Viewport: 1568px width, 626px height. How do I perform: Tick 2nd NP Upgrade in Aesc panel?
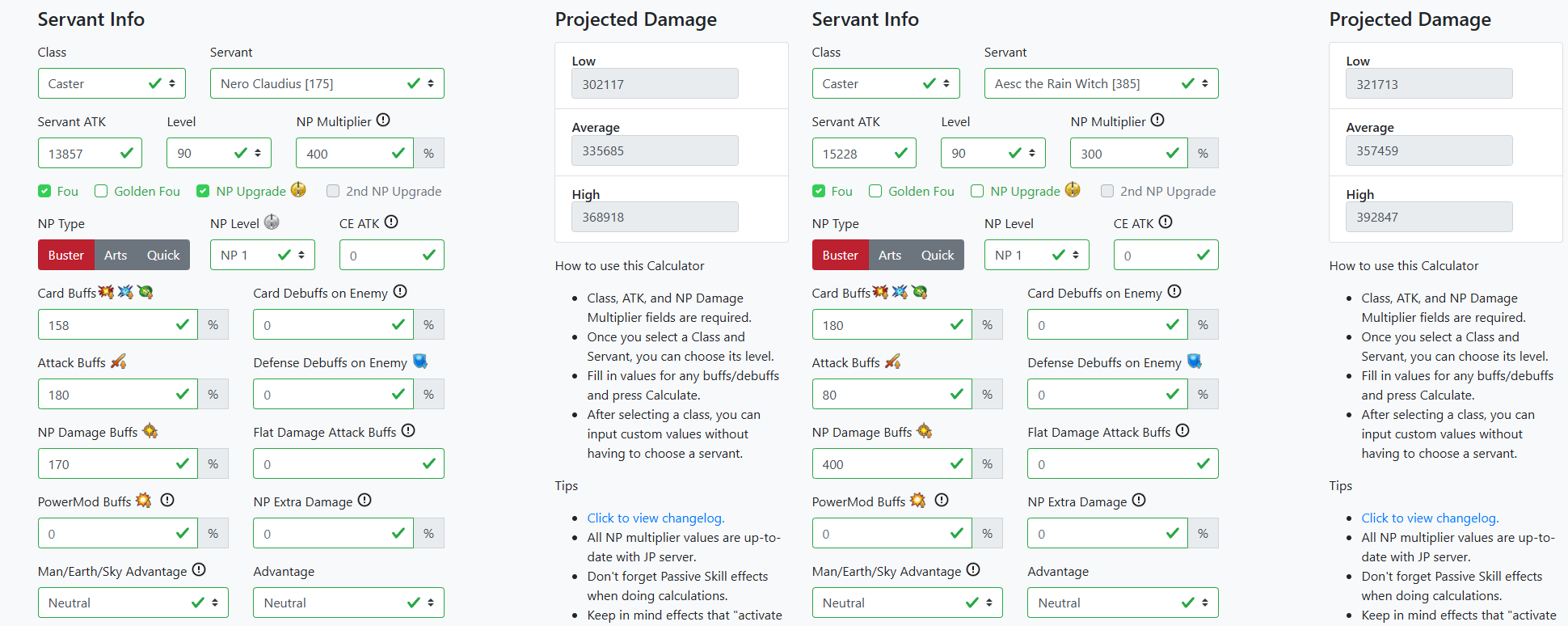coord(1107,191)
